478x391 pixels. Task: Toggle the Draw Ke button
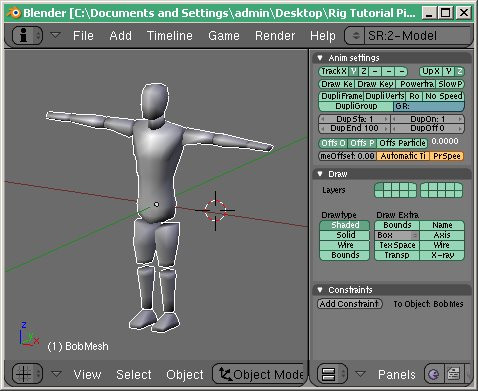point(337,84)
